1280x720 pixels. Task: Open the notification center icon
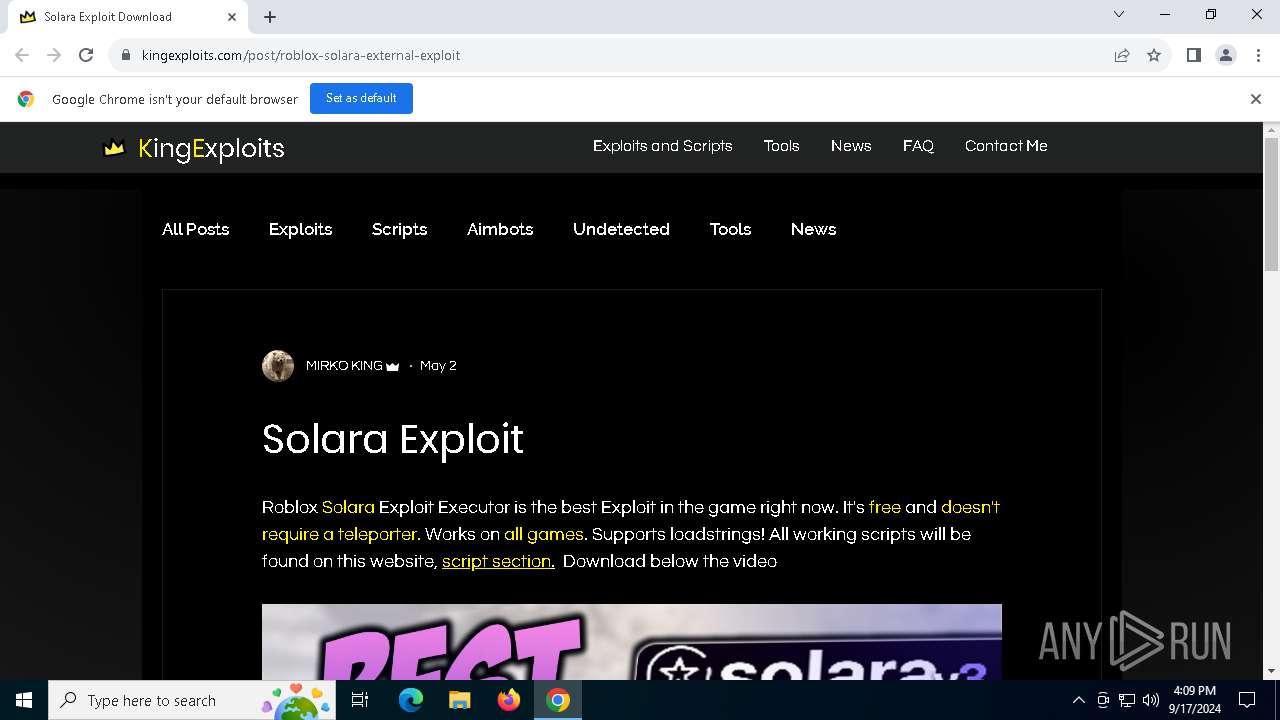click(x=1247, y=700)
